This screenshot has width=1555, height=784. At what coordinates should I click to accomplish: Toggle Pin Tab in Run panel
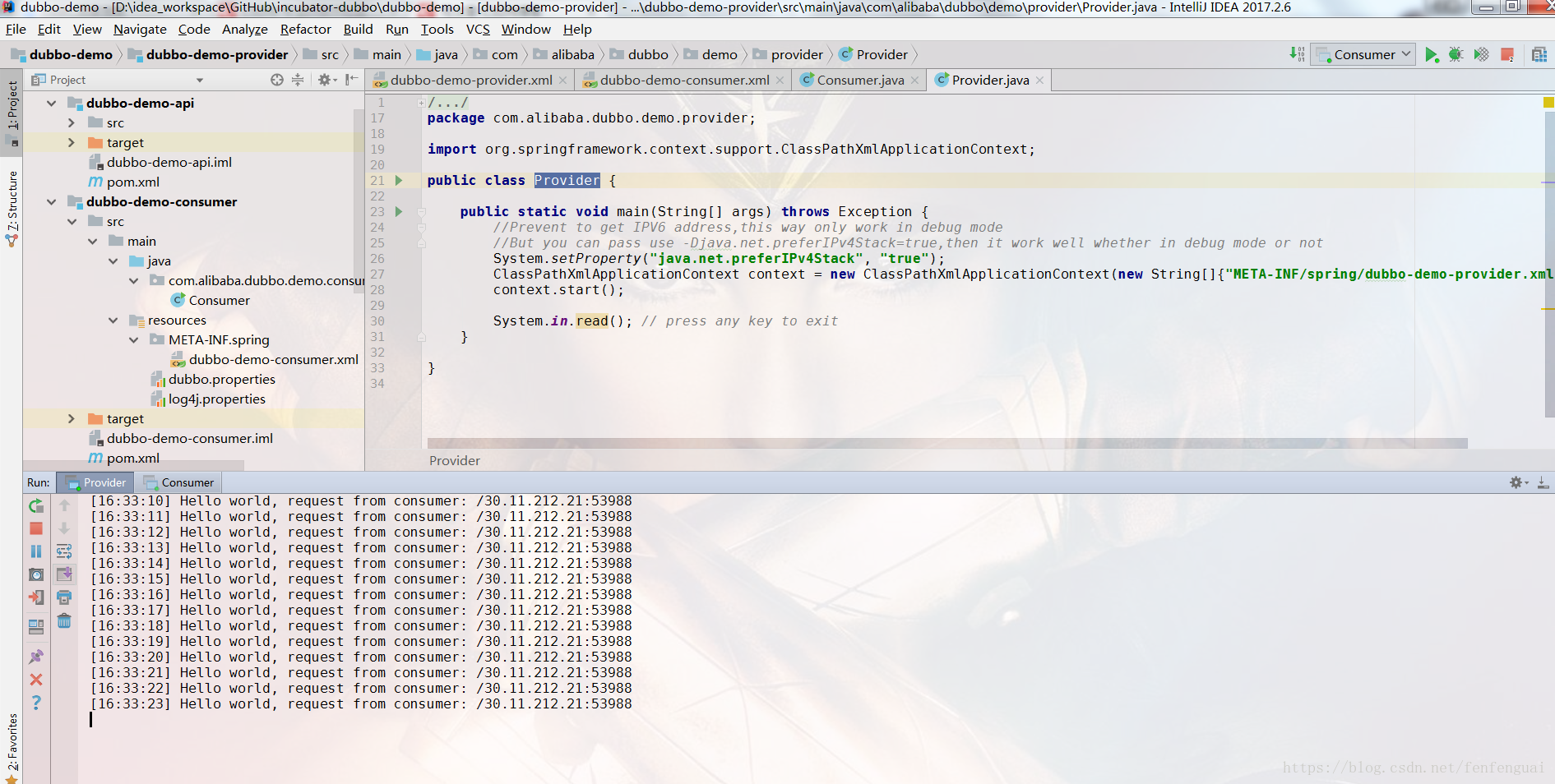36,657
